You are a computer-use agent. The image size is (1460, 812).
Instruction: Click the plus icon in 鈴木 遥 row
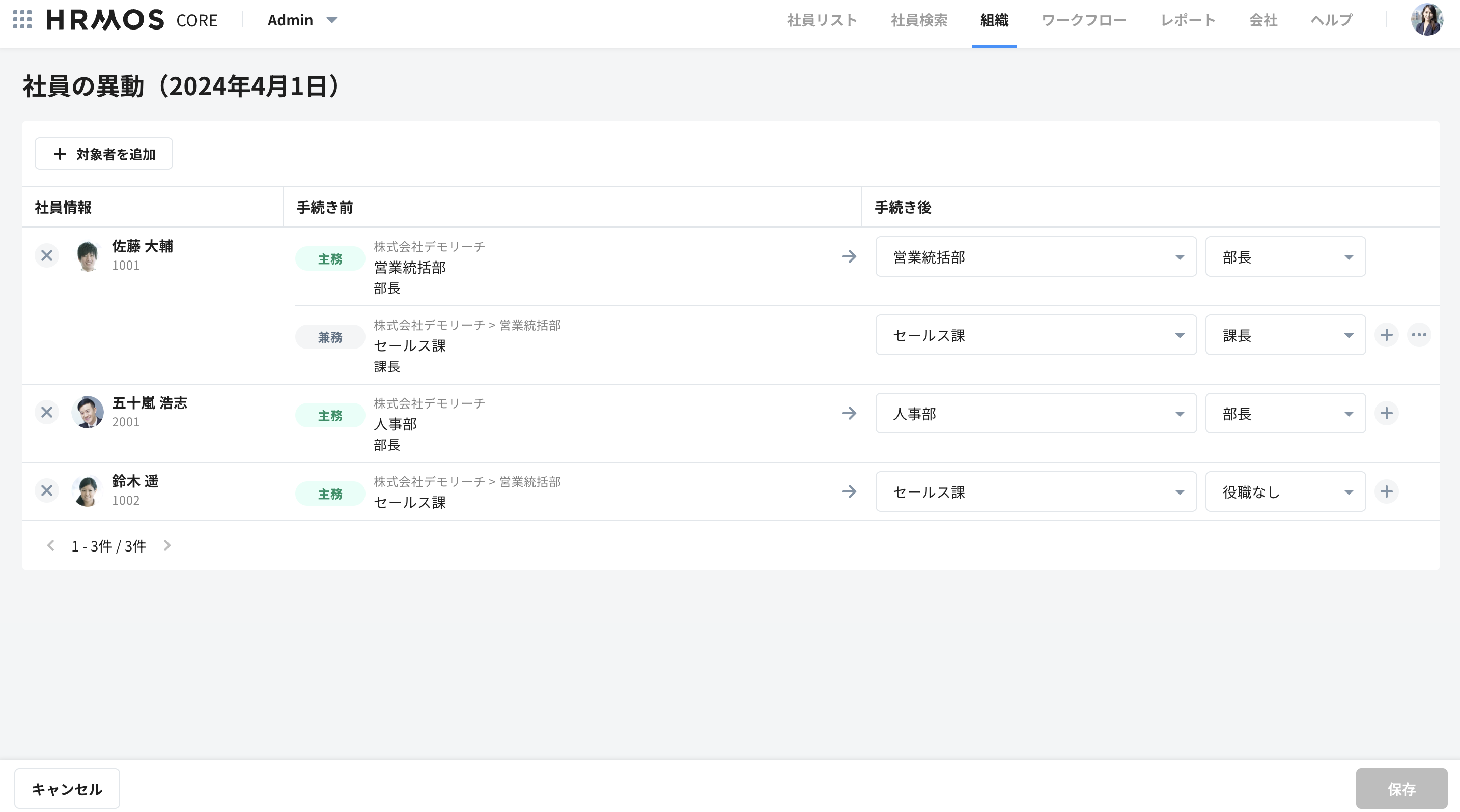tap(1386, 491)
